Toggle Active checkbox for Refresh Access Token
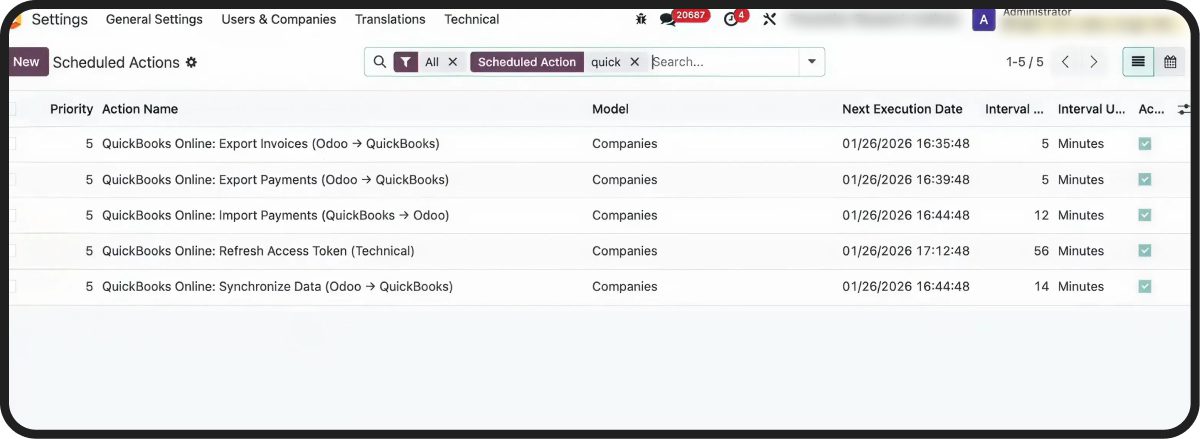1200x439 pixels. point(1145,251)
